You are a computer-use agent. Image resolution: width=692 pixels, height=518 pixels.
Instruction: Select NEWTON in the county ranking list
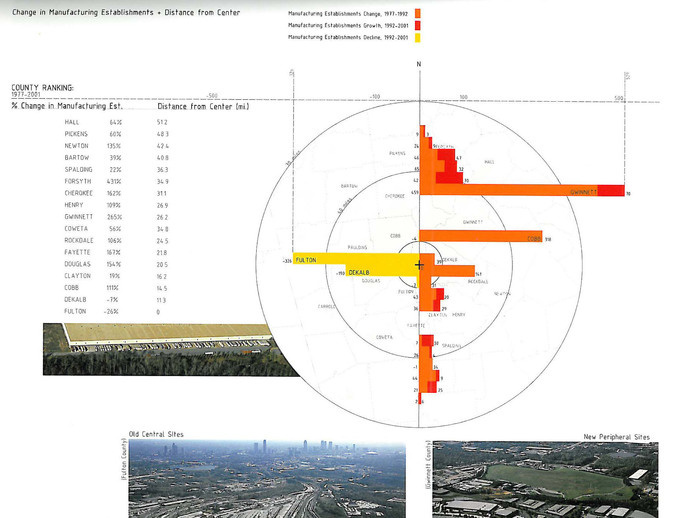click(76, 146)
